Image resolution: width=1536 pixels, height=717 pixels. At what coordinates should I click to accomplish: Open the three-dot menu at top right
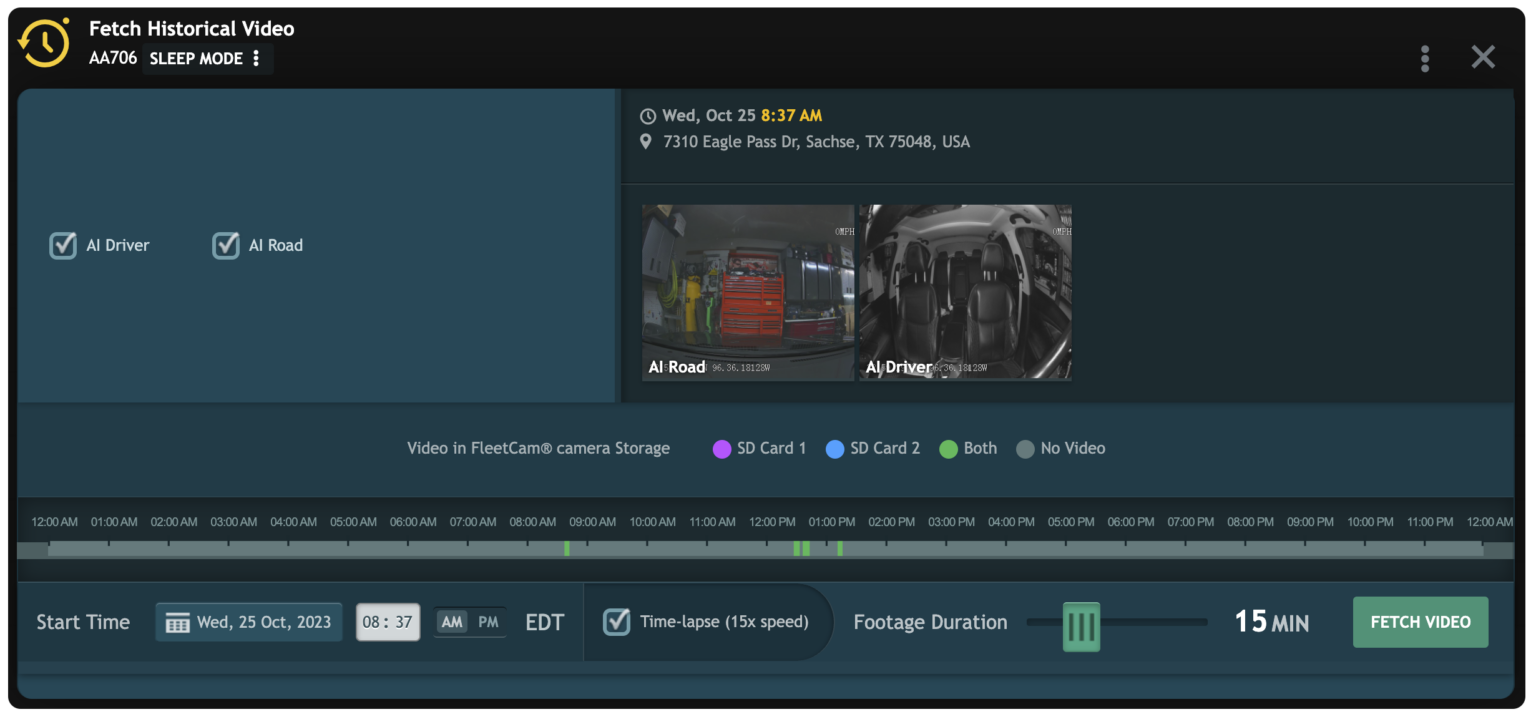tap(1424, 58)
